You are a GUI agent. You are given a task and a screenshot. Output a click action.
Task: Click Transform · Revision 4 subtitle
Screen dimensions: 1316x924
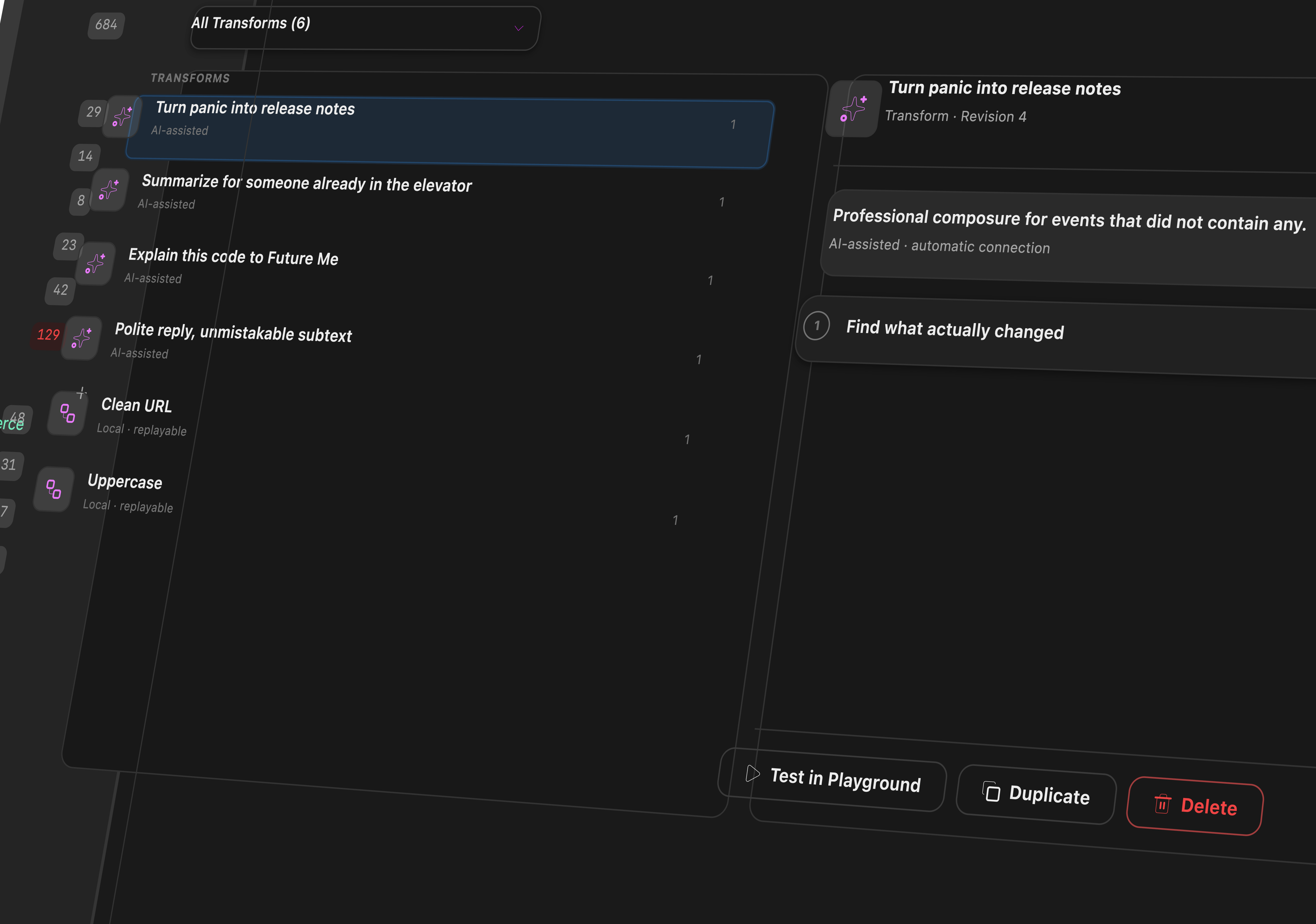coord(956,116)
